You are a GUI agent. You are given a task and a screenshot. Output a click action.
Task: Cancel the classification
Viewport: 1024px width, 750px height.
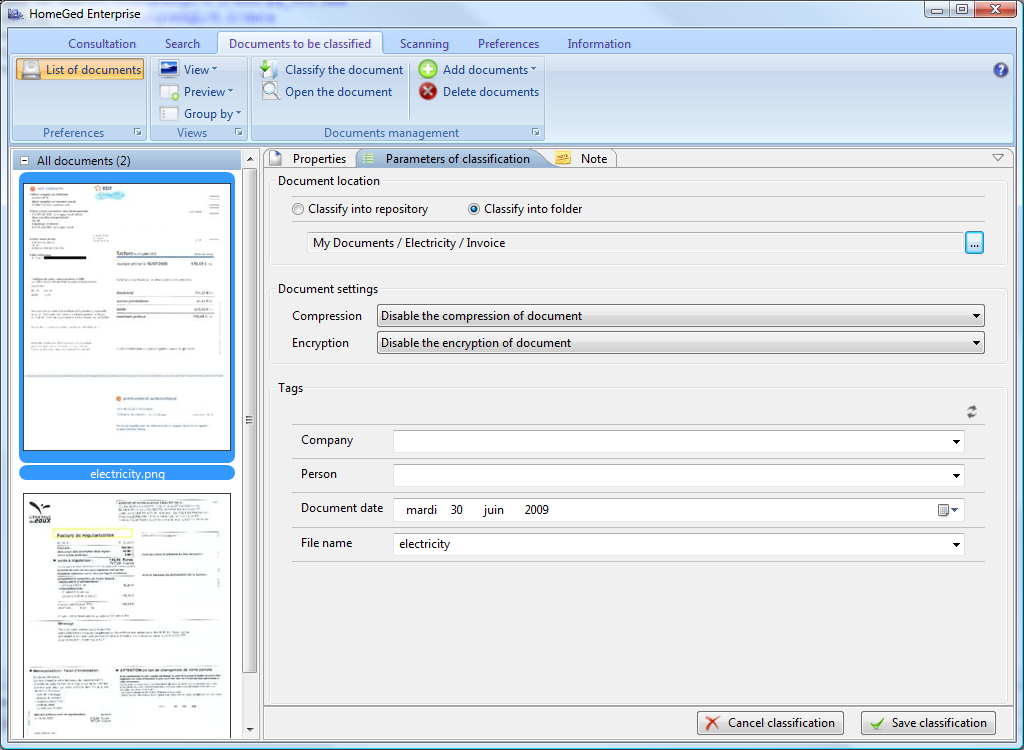770,722
